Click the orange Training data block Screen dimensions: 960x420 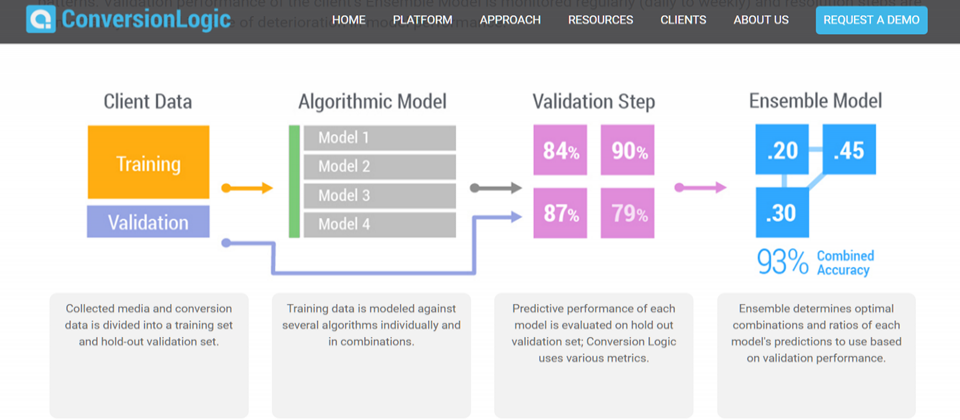[x=148, y=162]
